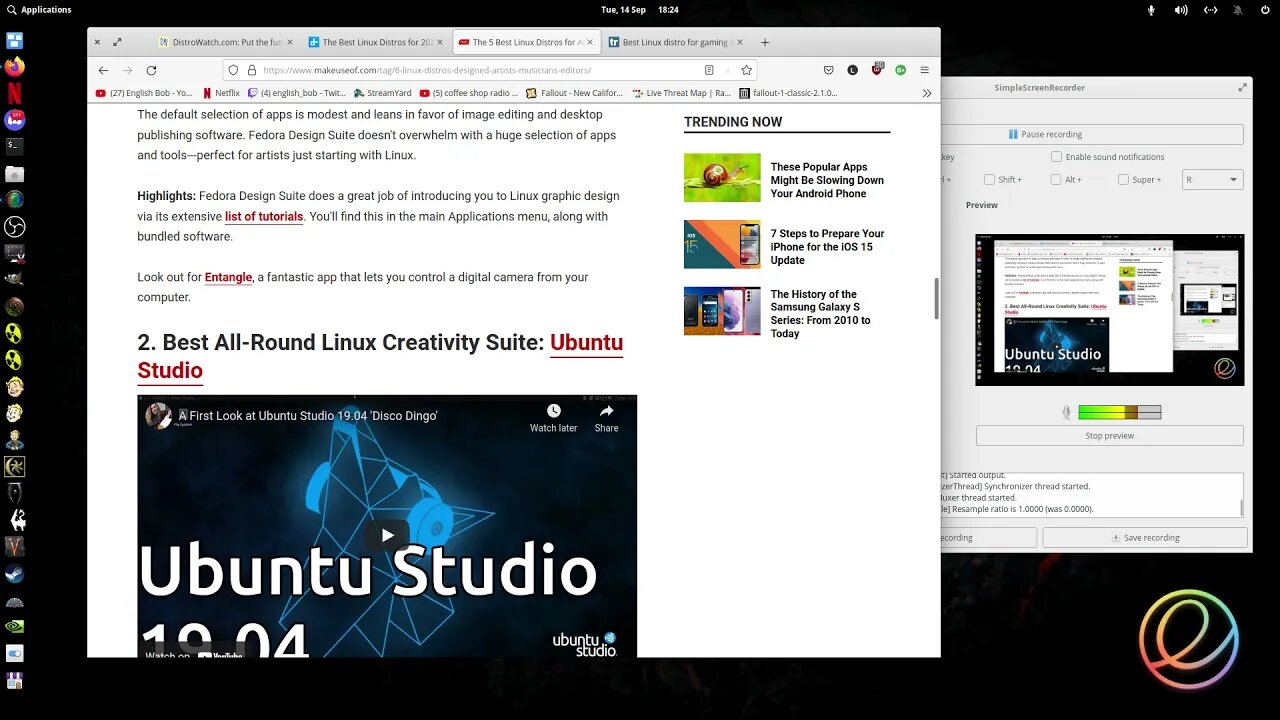Toggle the Alt + hotkey checkbox
1280x720 pixels.
click(1056, 180)
